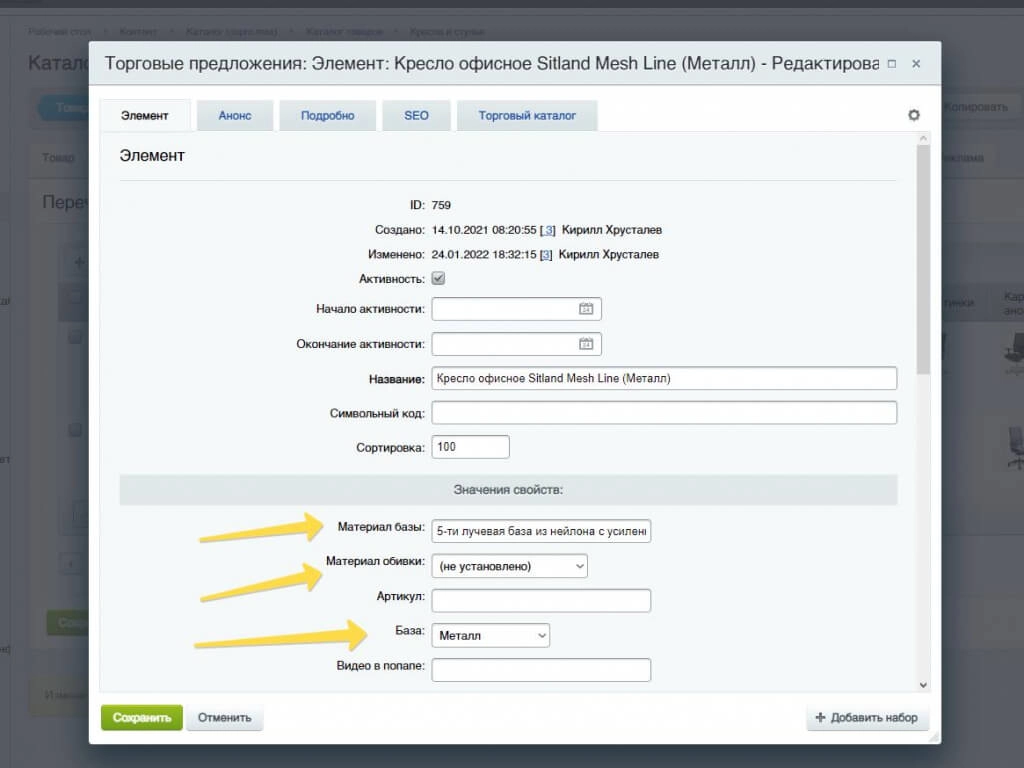Click the Видео в попапе field
Image resolution: width=1024 pixels, height=768 pixels.
point(541,669)
